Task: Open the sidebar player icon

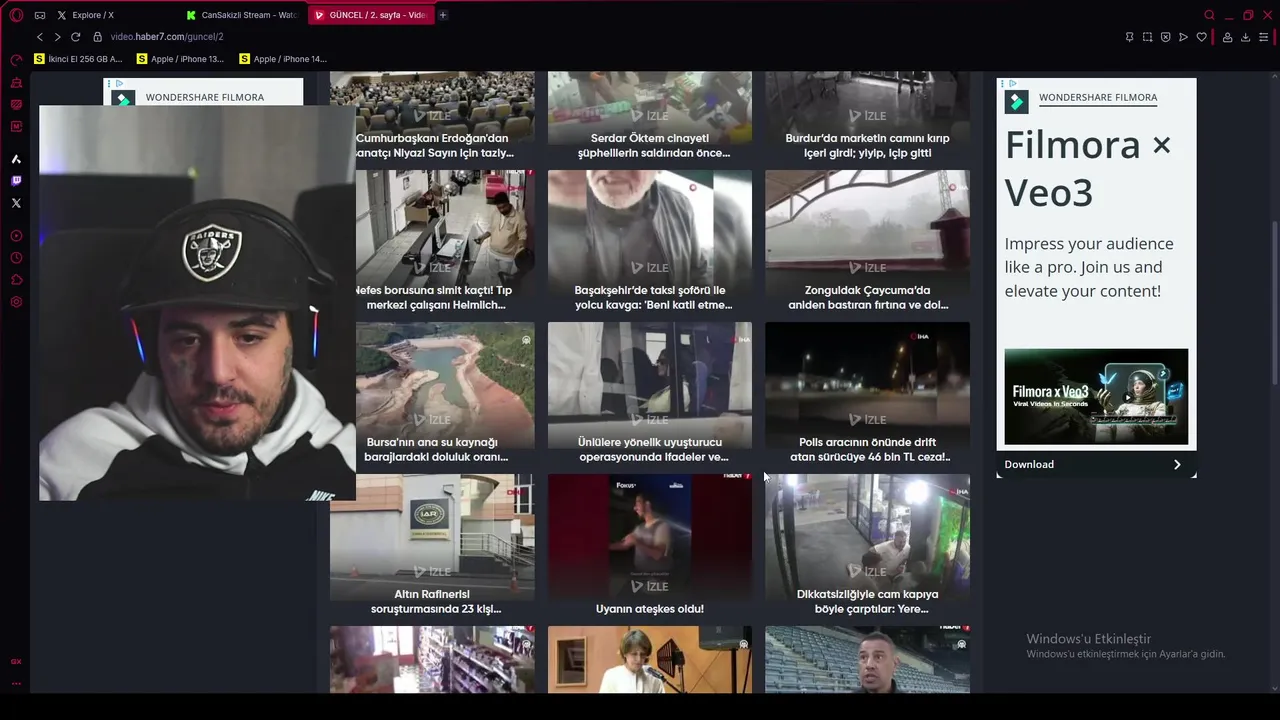Action: point(16,236)
